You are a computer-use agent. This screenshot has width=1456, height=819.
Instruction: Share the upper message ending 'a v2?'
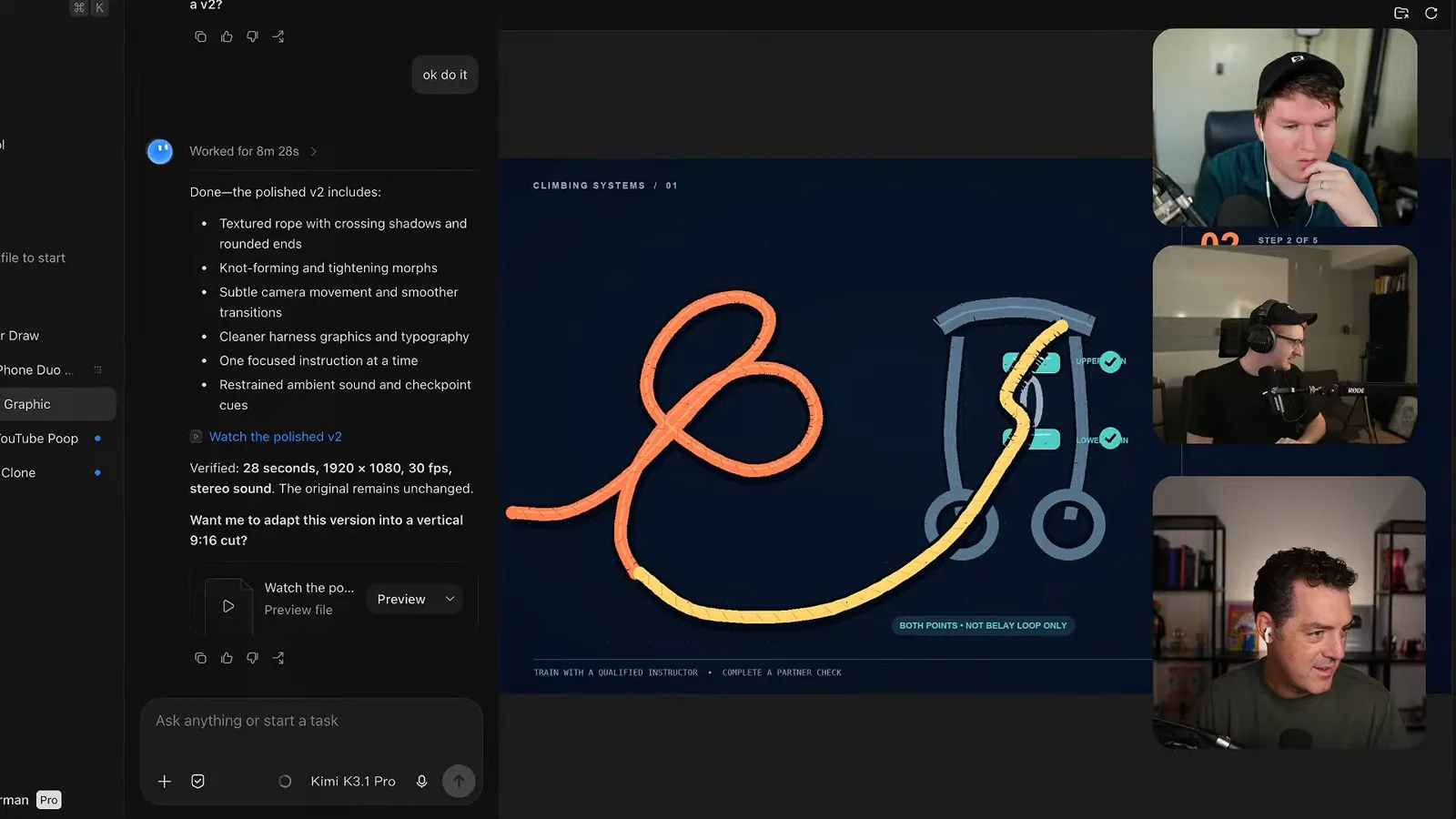pyautogui.click(x=278, y=36)
